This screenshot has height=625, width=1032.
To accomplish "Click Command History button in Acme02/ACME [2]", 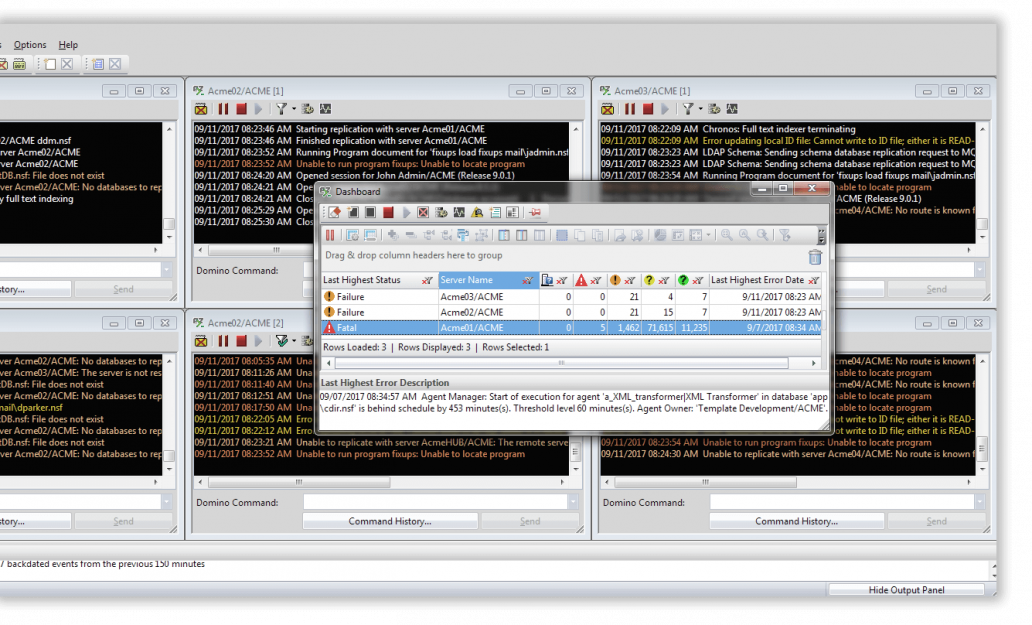I will coord(390,521).
